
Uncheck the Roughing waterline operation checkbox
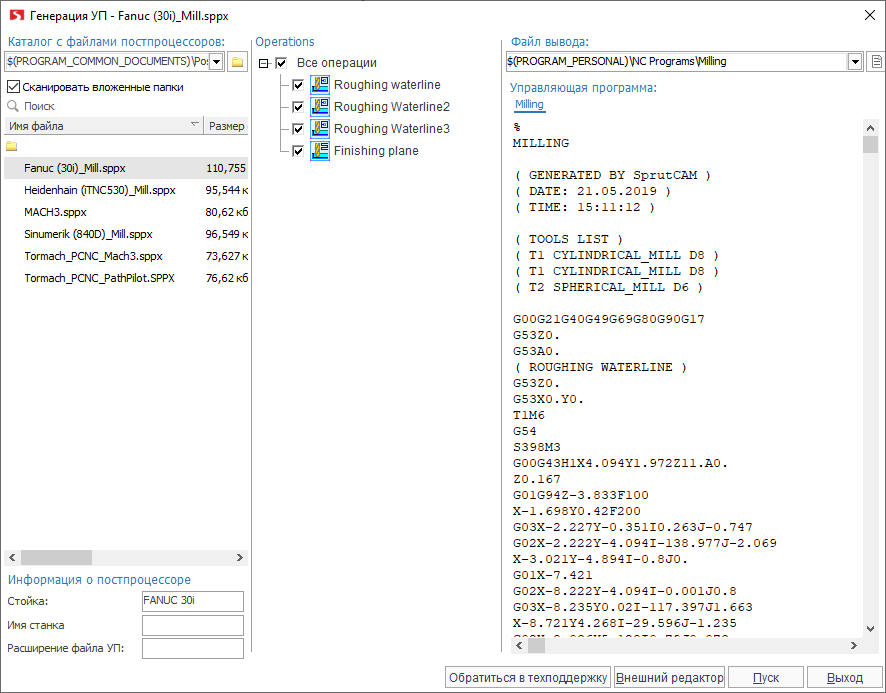(298, 85)
